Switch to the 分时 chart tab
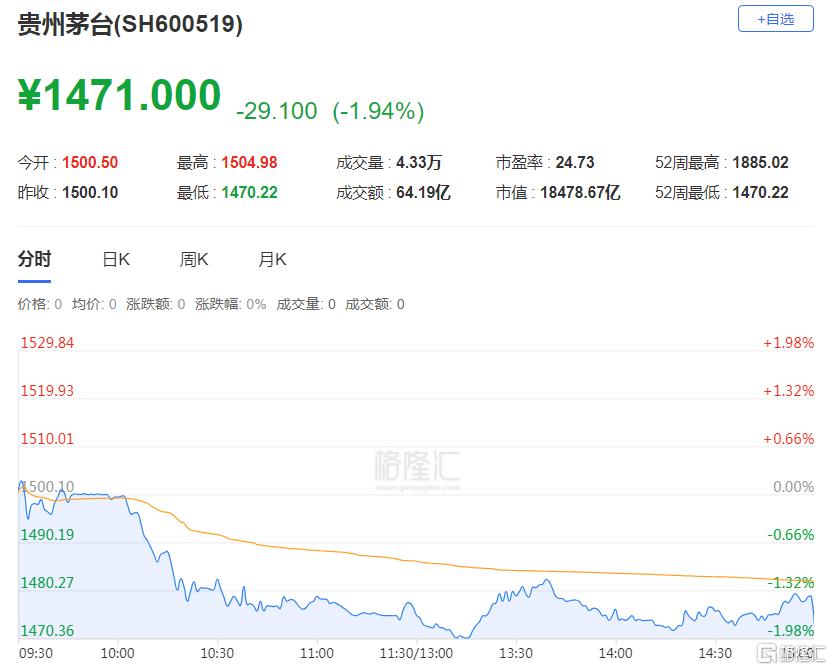The image size is (832, 670). tap(34, 259)
